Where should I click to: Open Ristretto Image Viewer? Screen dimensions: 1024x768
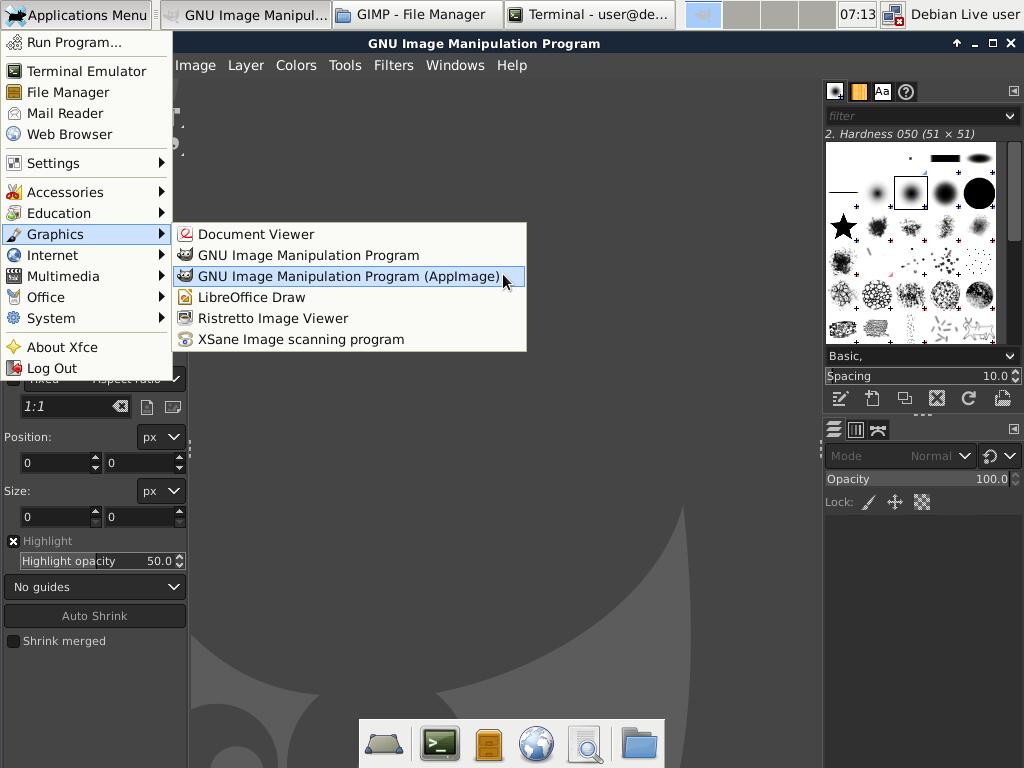pos(349,318)
